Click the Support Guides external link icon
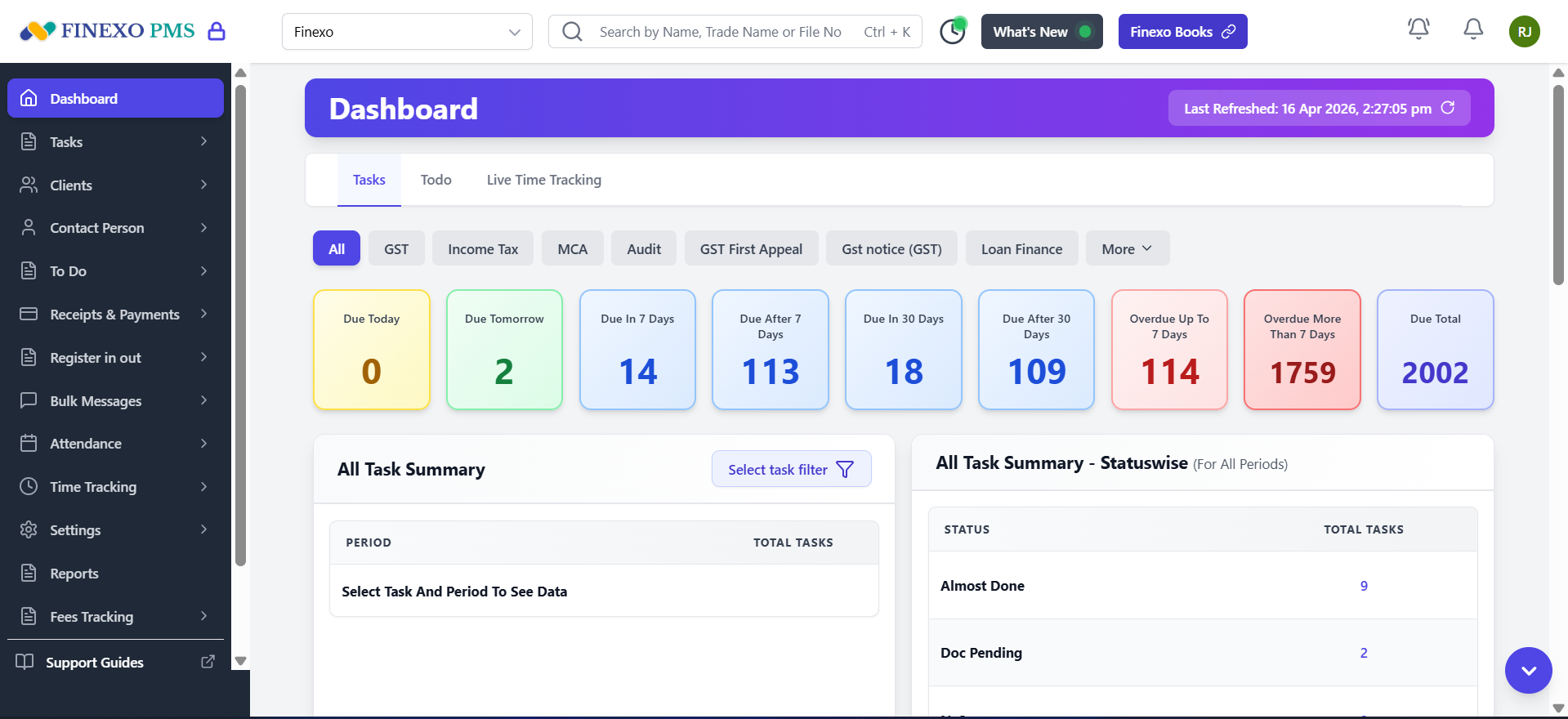1568x719 pixels. 208,662
